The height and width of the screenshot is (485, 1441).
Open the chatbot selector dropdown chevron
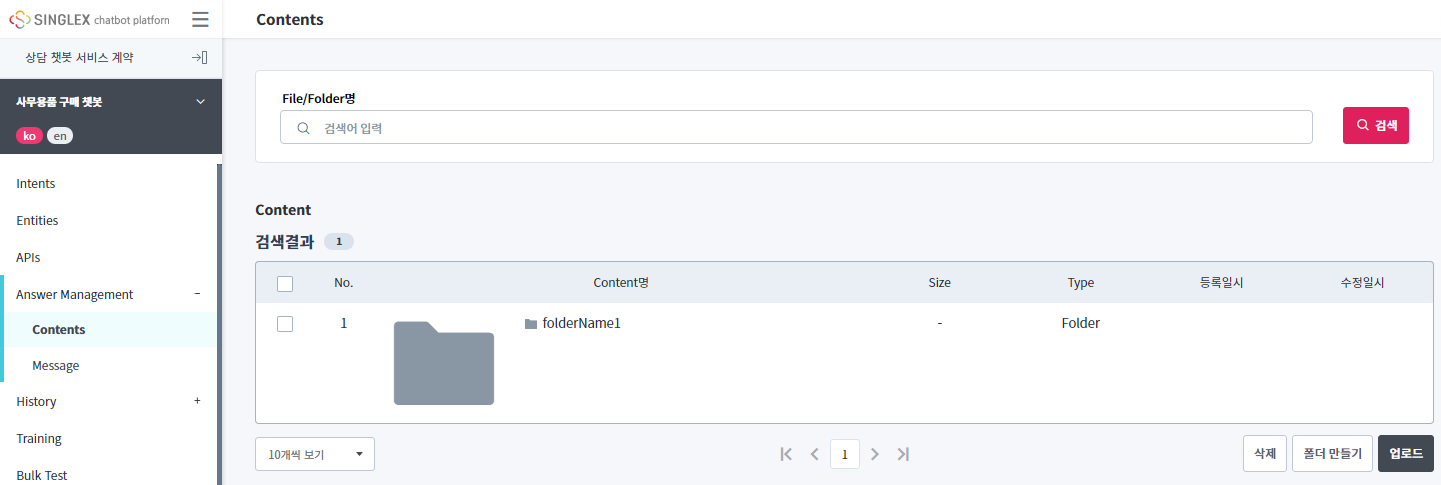click(x=200, y=101)
